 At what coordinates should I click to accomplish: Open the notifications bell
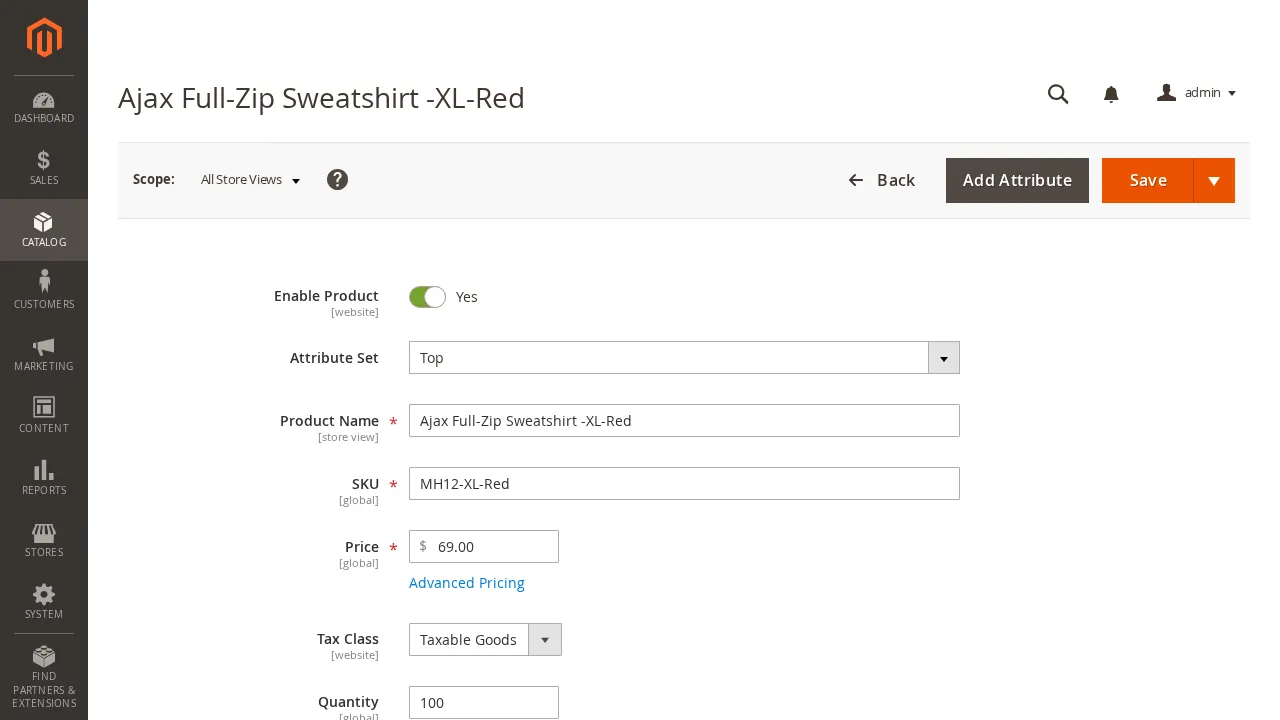point(1111,94)
